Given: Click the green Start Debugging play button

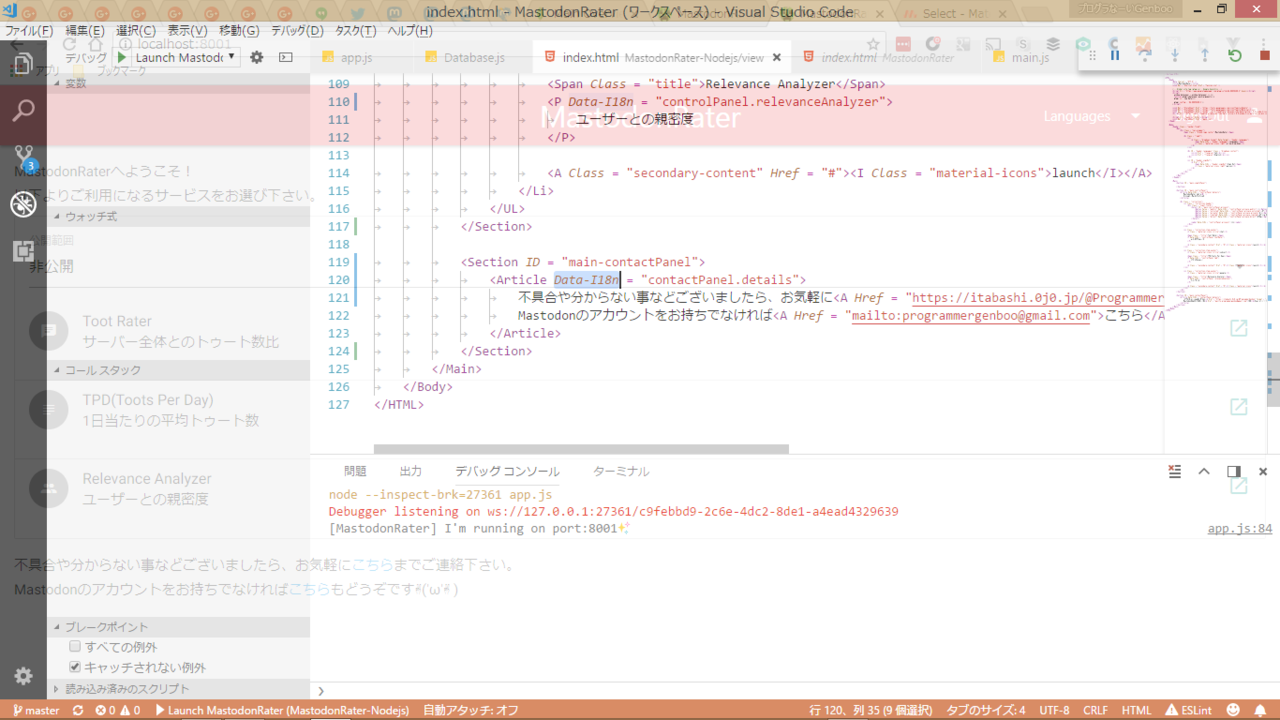Looking at the screenshot, I should [x=123, y=57].
